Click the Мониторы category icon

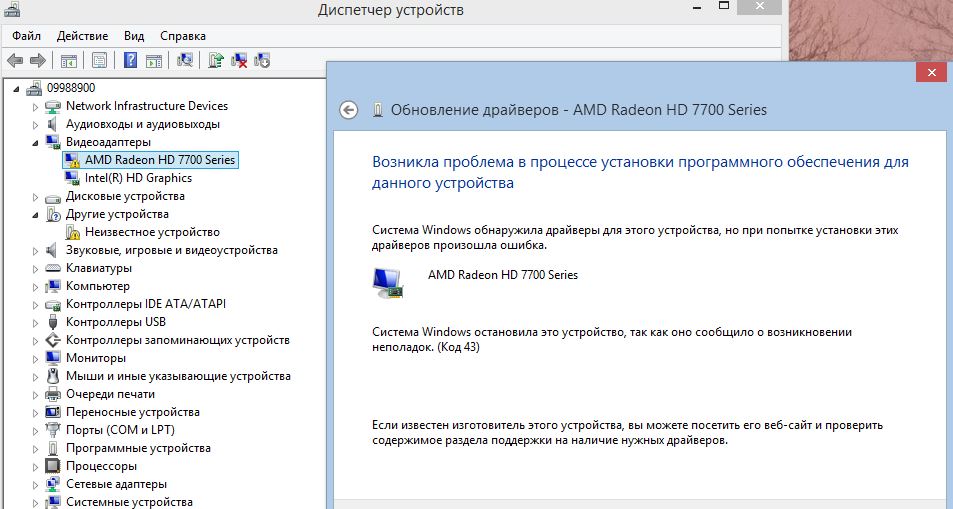point(53,358)
